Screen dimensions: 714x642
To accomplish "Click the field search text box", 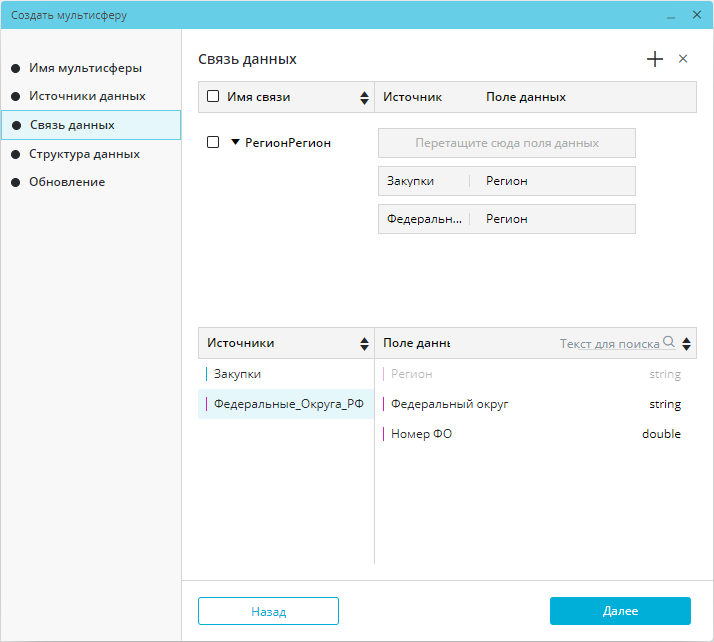I will tap(608, 344).
